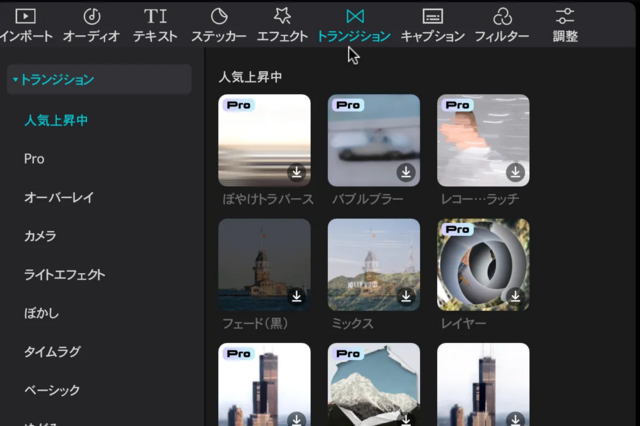The height and width of the screenshot is (426, 640).
Task: Download the ミックス transition
Action: pos(406,296)
